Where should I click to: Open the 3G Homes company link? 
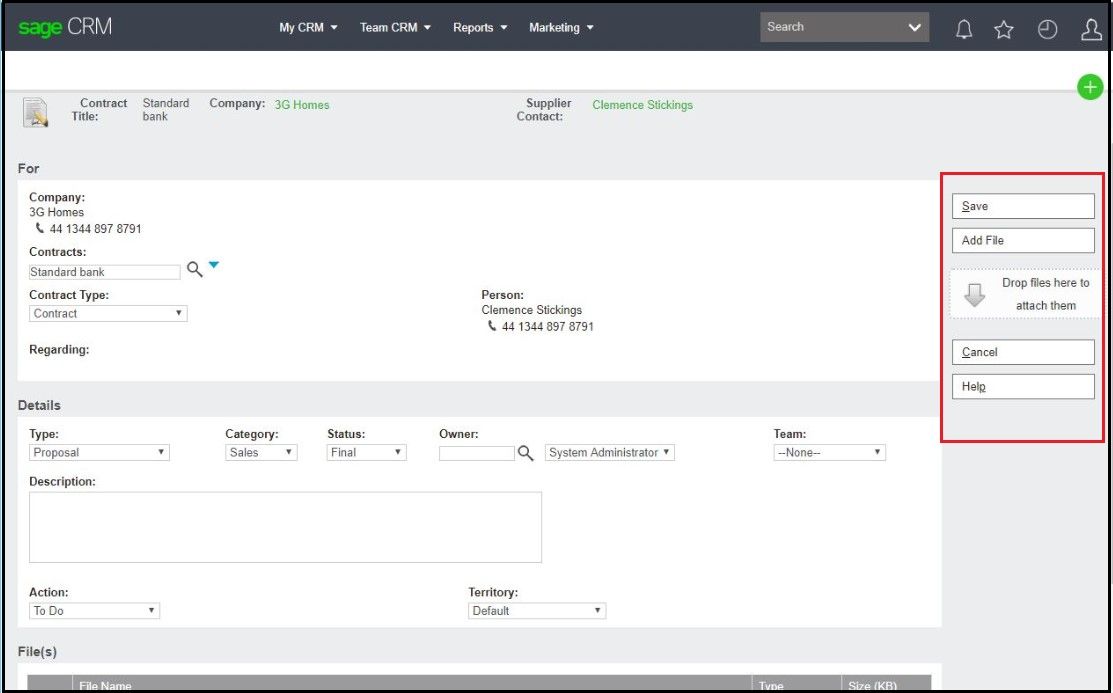302,104
